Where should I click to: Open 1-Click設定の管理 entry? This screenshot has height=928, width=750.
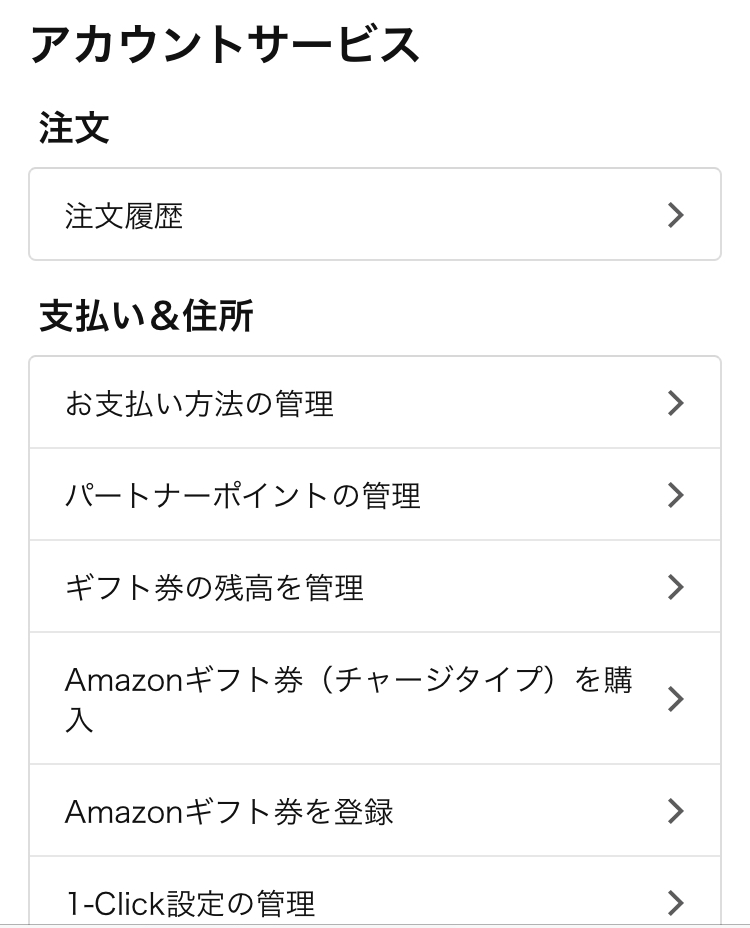point(375,891)
